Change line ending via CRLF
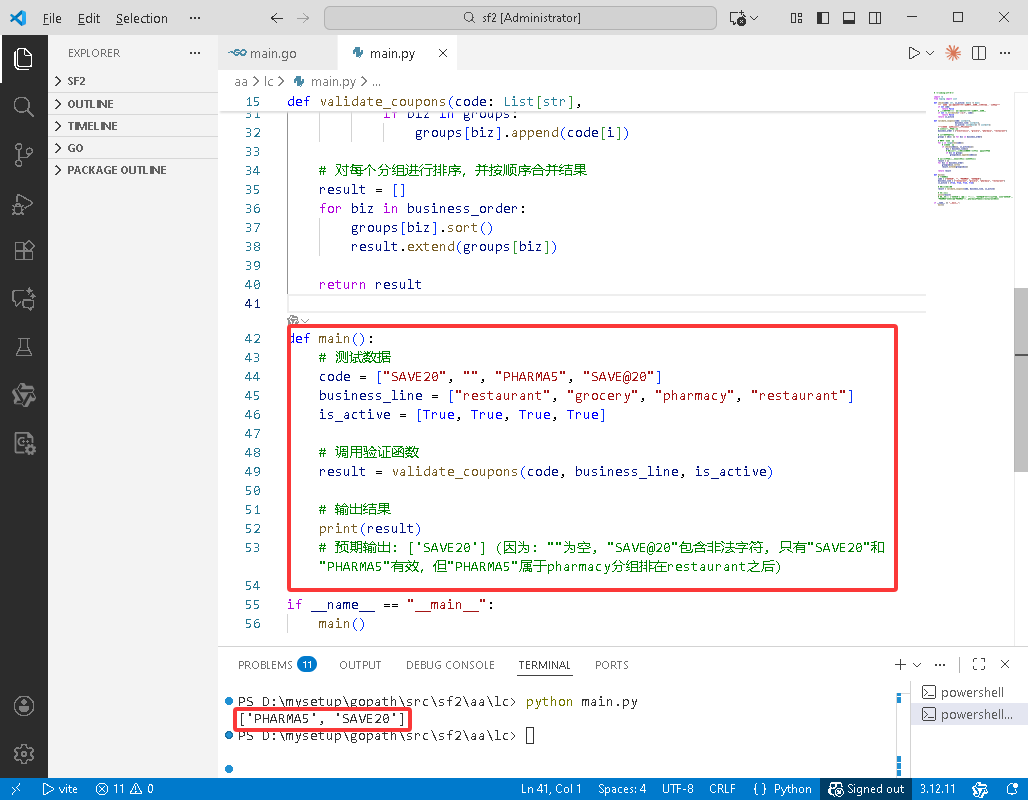 [x=722, y=789]
